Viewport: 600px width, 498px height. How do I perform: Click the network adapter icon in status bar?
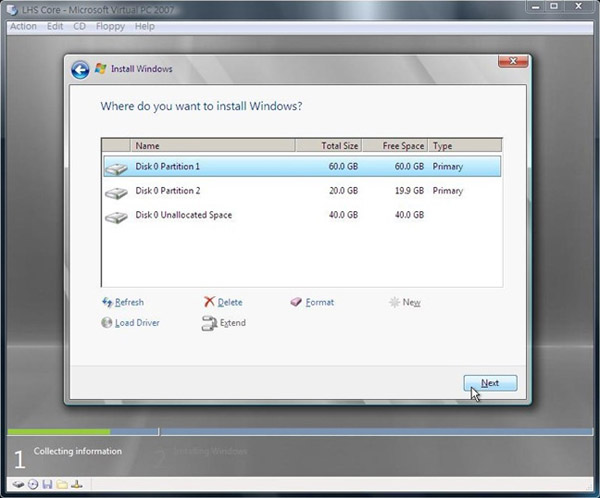(x=74, y=485)
